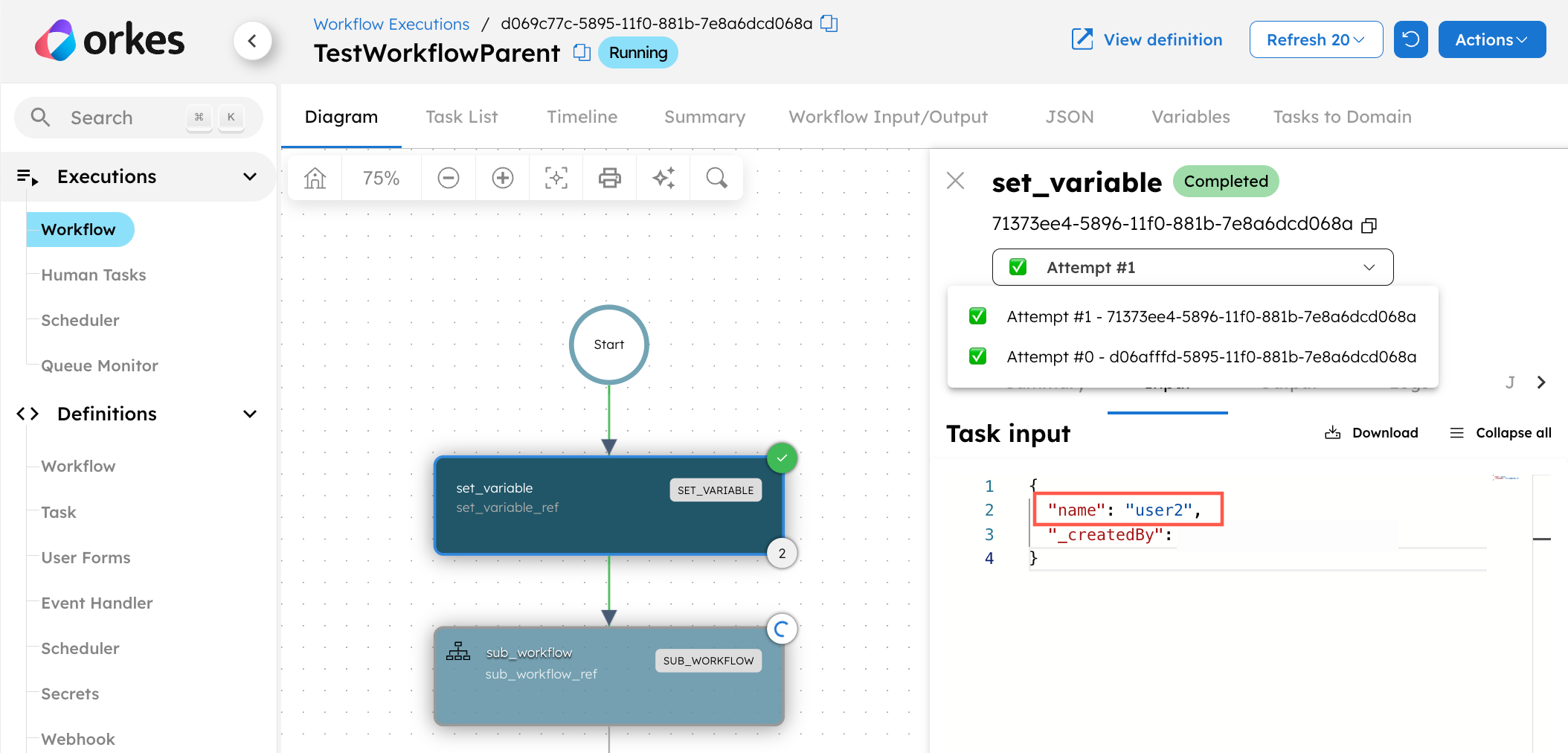Click the print diagram icon
Image resolution: width=1568 pixels, height=753 pixels.
point(610,178)
